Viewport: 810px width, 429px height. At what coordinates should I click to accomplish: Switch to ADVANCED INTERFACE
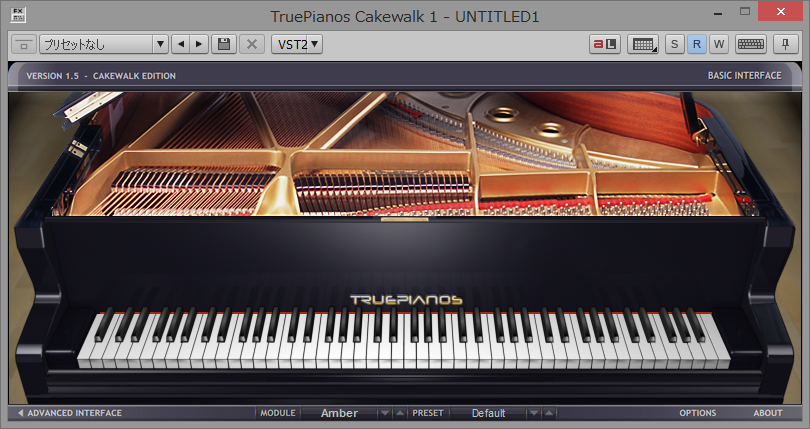click(x=70, y=413)
